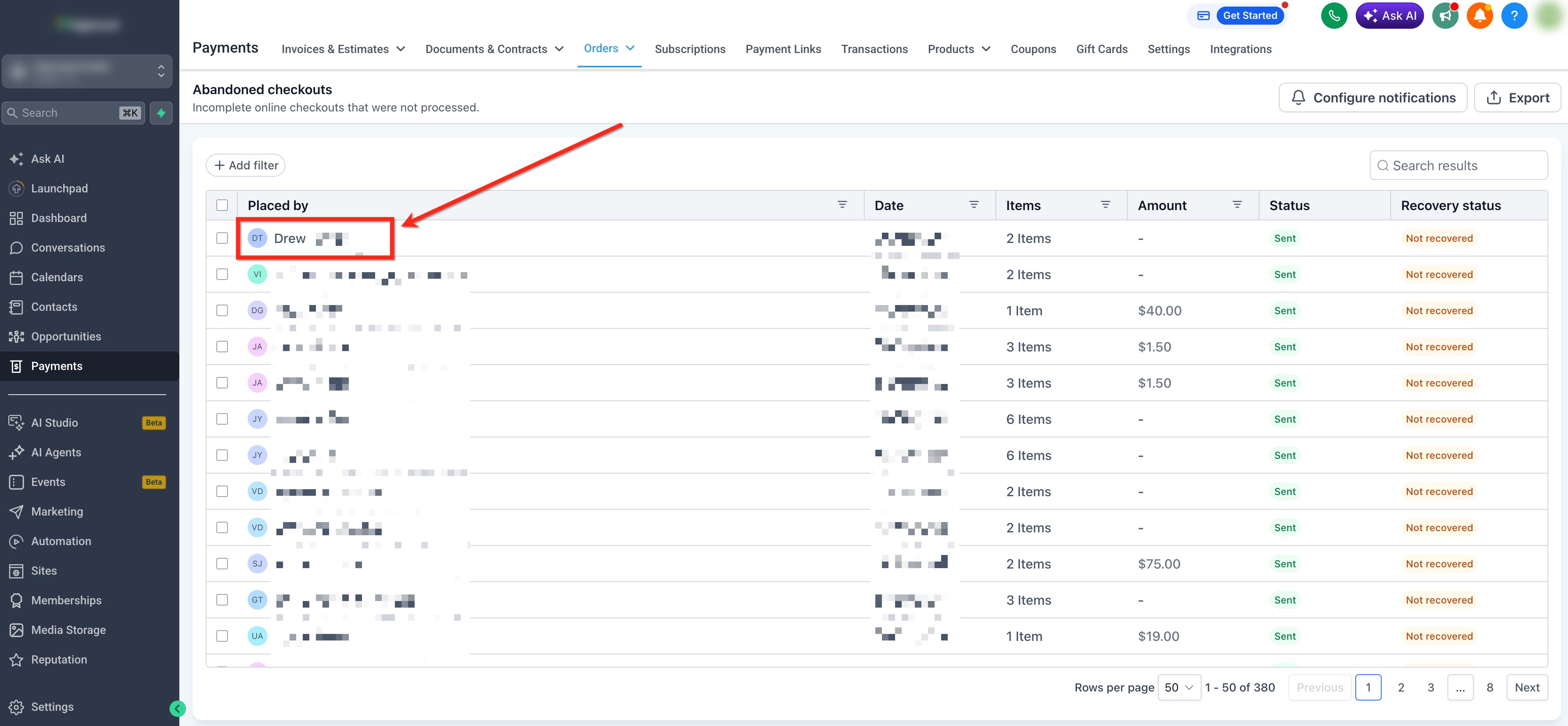This screenshot has height=726, width=1568.
Task: Open the Subscriptions tab
Action: click(690, 49)
